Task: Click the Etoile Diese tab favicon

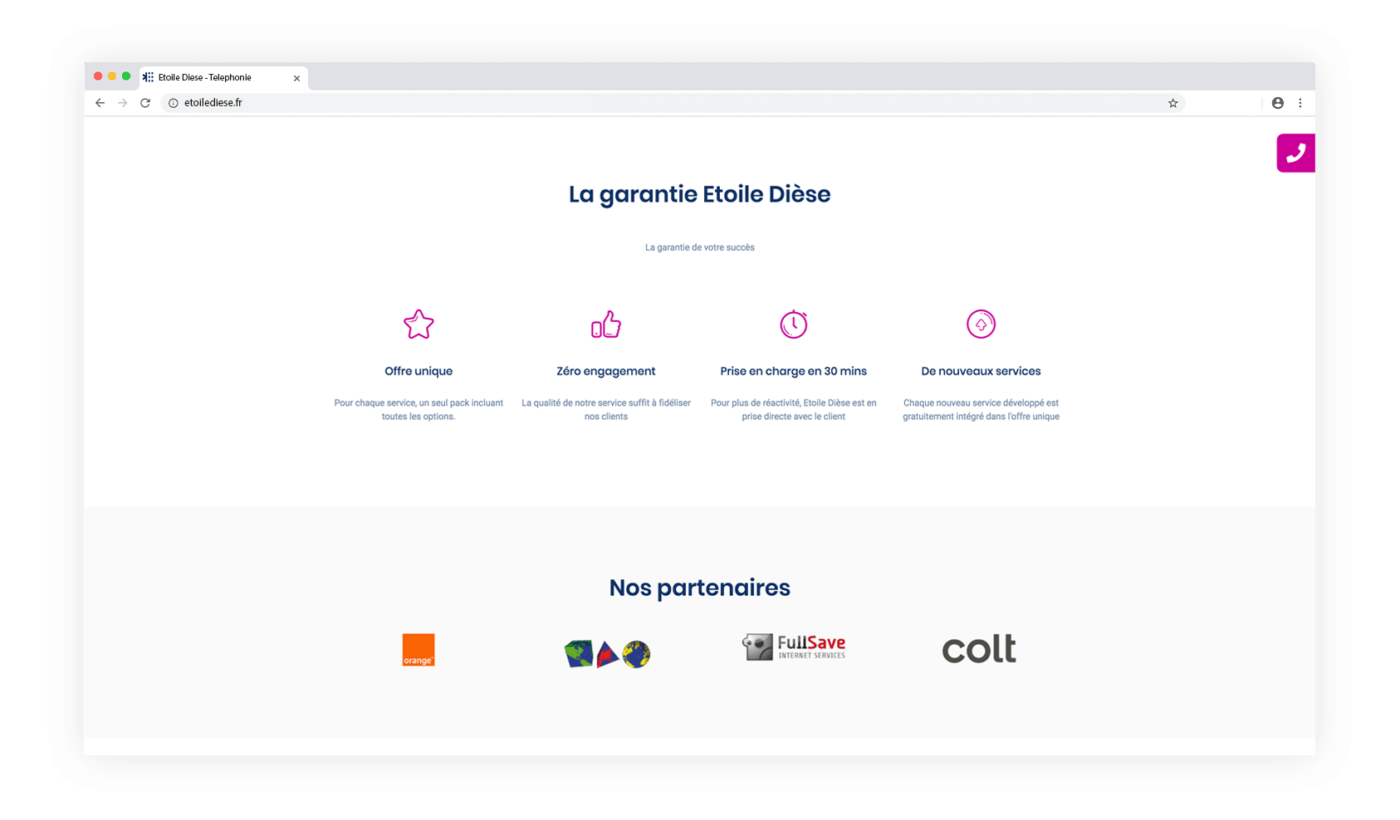Action: coord(148,77)
